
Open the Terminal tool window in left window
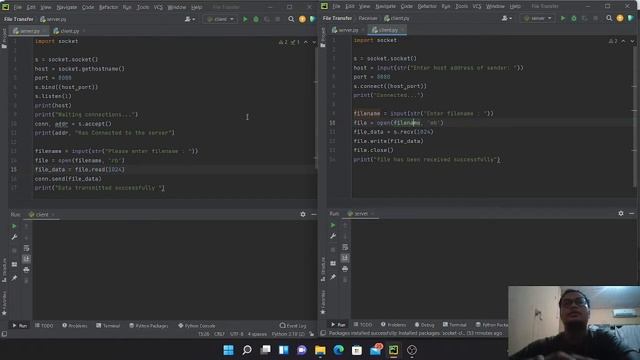[108, 326]
